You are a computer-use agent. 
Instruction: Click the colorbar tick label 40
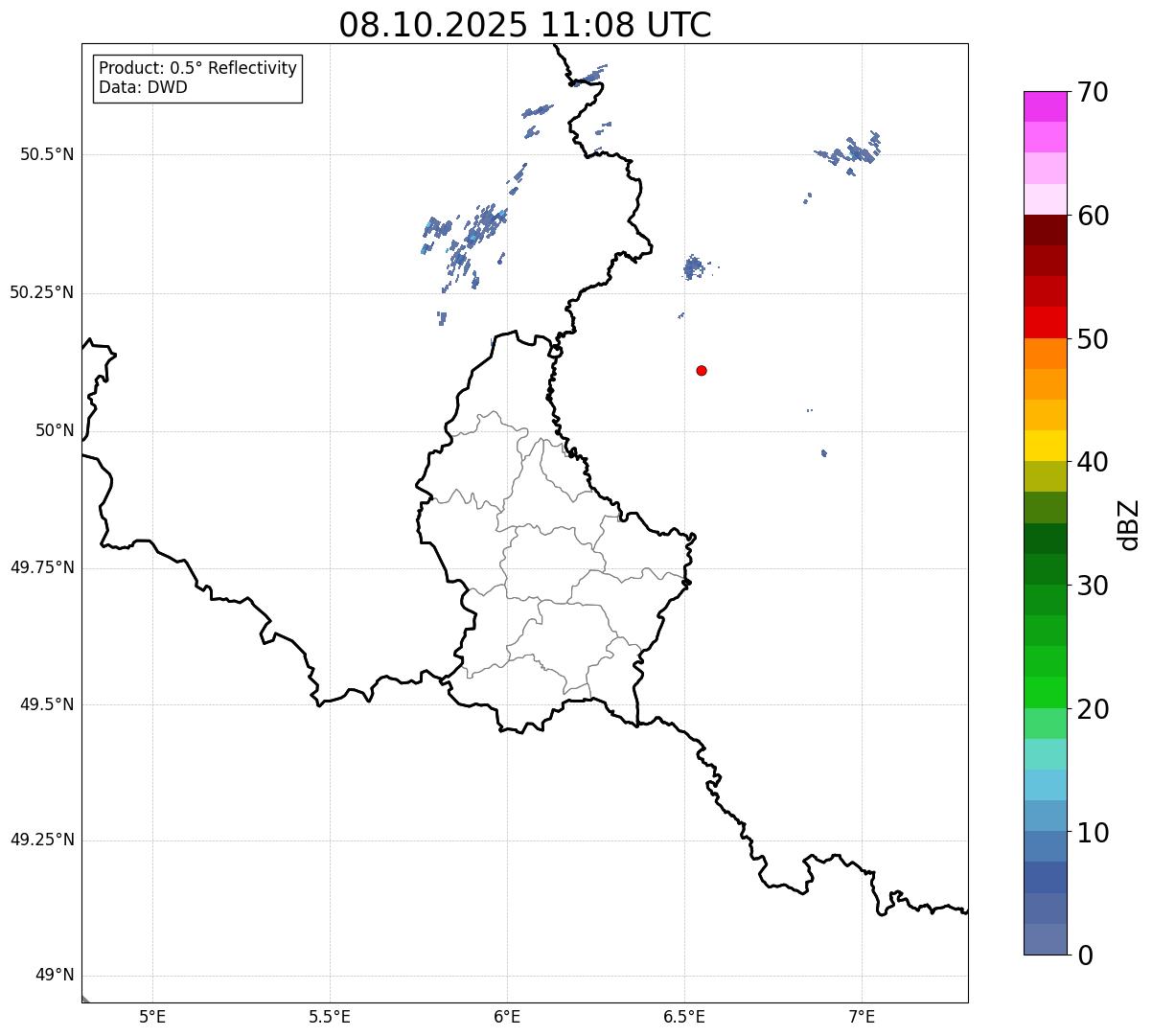click(x=1092, y=462)
